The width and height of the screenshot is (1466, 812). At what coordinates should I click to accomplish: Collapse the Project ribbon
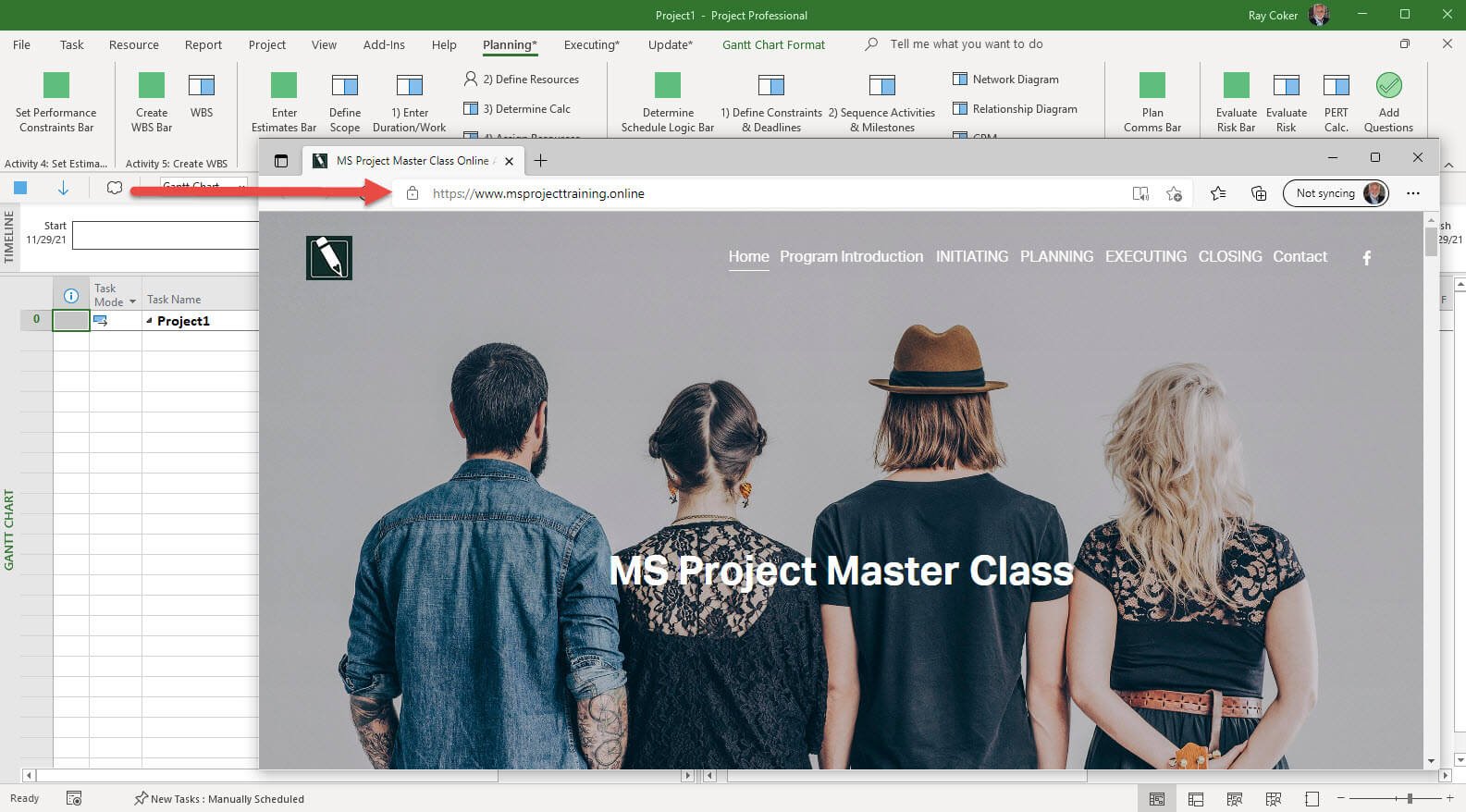tap(1448, 165)
